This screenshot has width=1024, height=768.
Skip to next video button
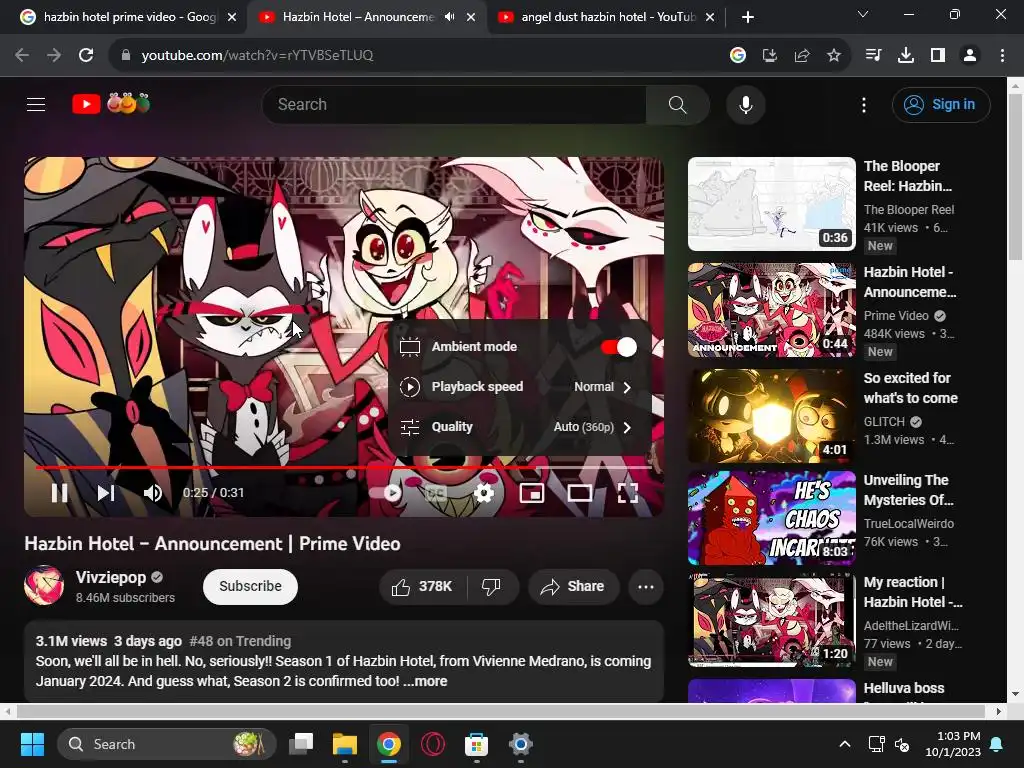pyautogui.click(x=106, y=492)
